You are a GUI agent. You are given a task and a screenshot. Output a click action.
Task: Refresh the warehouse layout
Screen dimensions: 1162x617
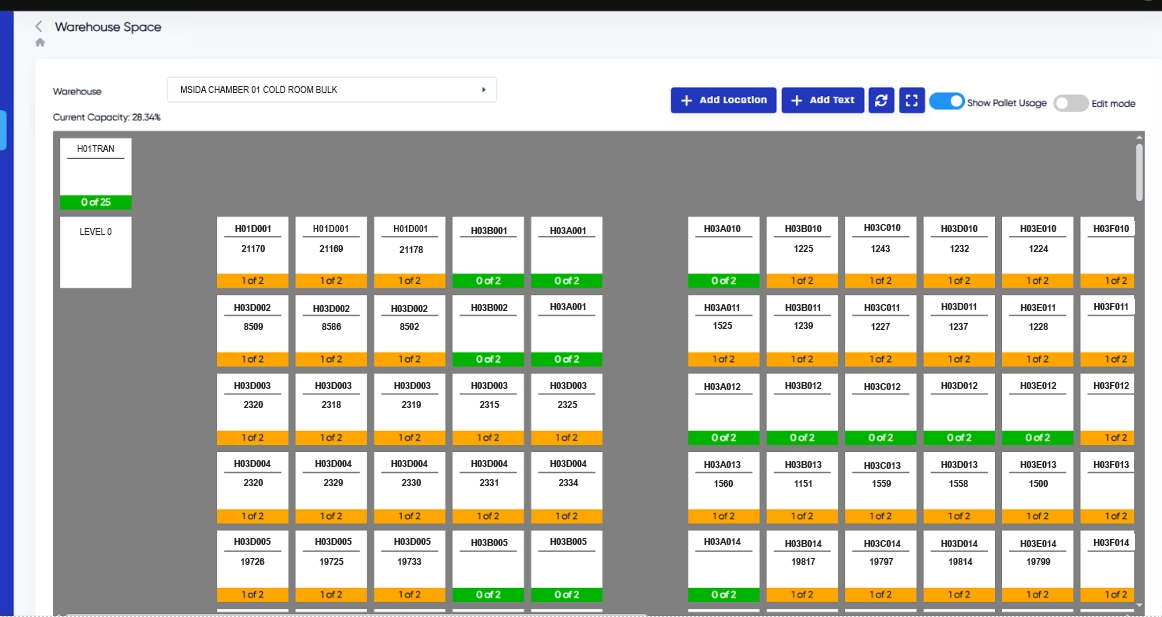(881, 100)
